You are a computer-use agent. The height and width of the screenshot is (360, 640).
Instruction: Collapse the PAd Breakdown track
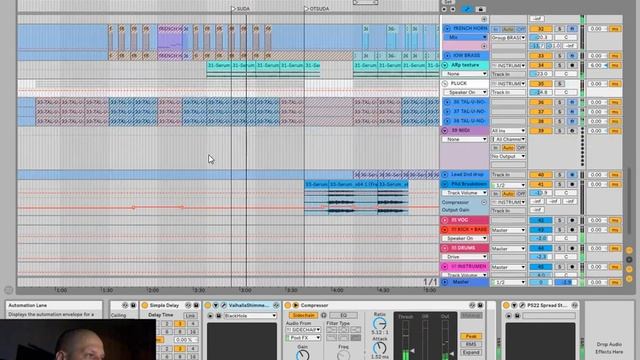pyautogui.click(x=445, y=184)
